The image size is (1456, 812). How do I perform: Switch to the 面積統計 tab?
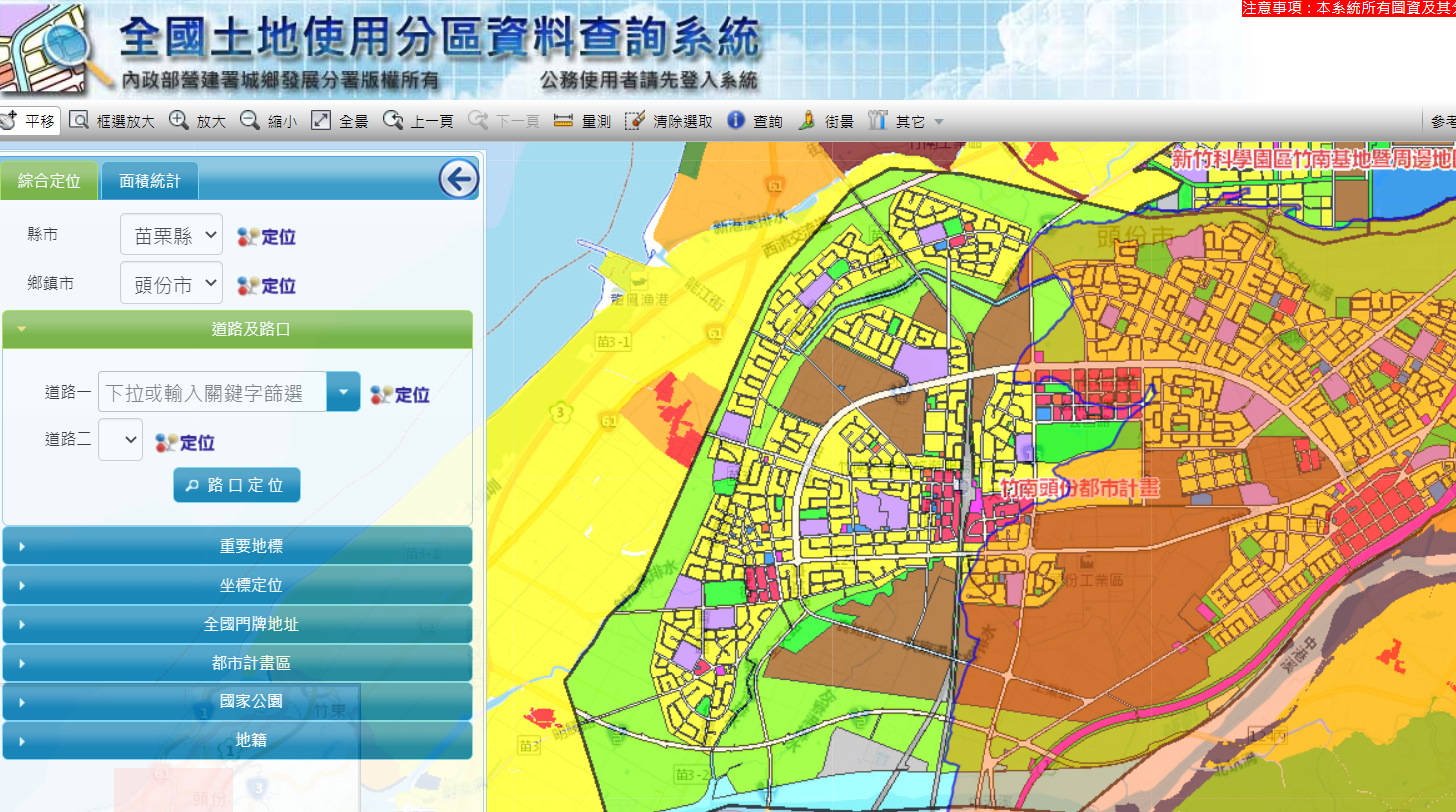pos(149,181)
